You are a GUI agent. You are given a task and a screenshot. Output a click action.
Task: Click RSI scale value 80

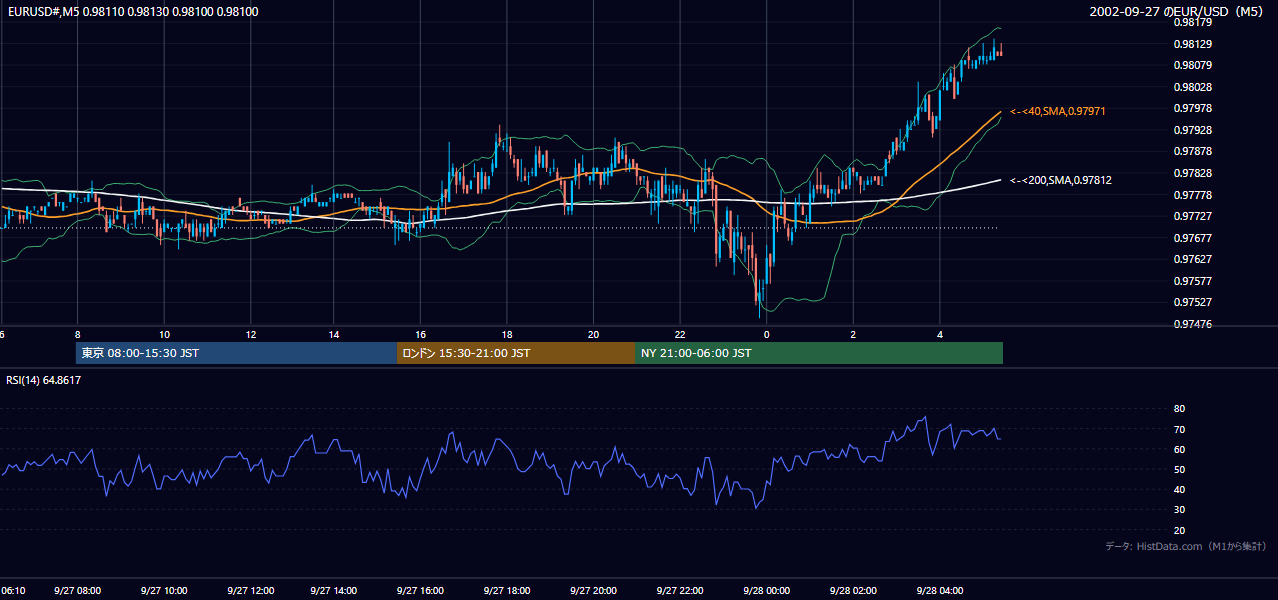[1179, 409]
